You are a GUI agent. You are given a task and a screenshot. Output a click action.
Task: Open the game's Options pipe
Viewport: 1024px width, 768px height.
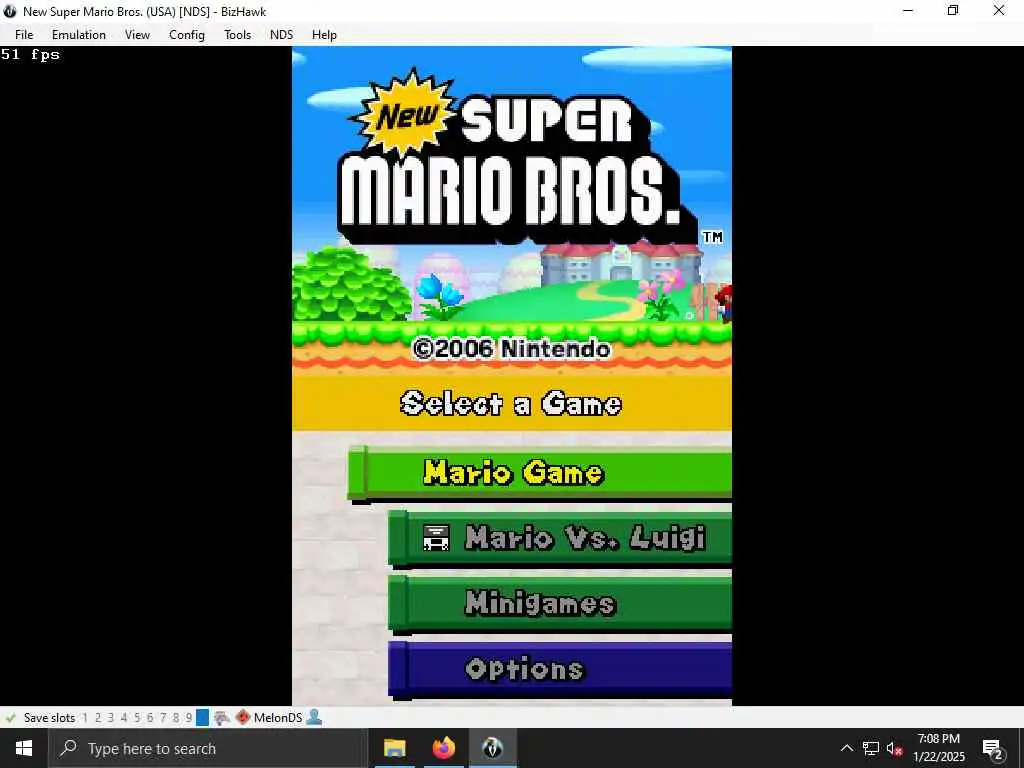coord(560,669)
